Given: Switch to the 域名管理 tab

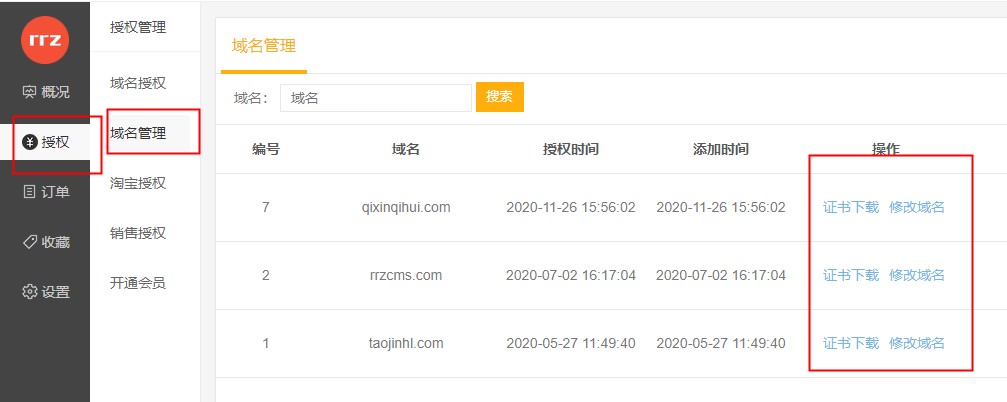Looking at the screenshot, I should (264, 46).
